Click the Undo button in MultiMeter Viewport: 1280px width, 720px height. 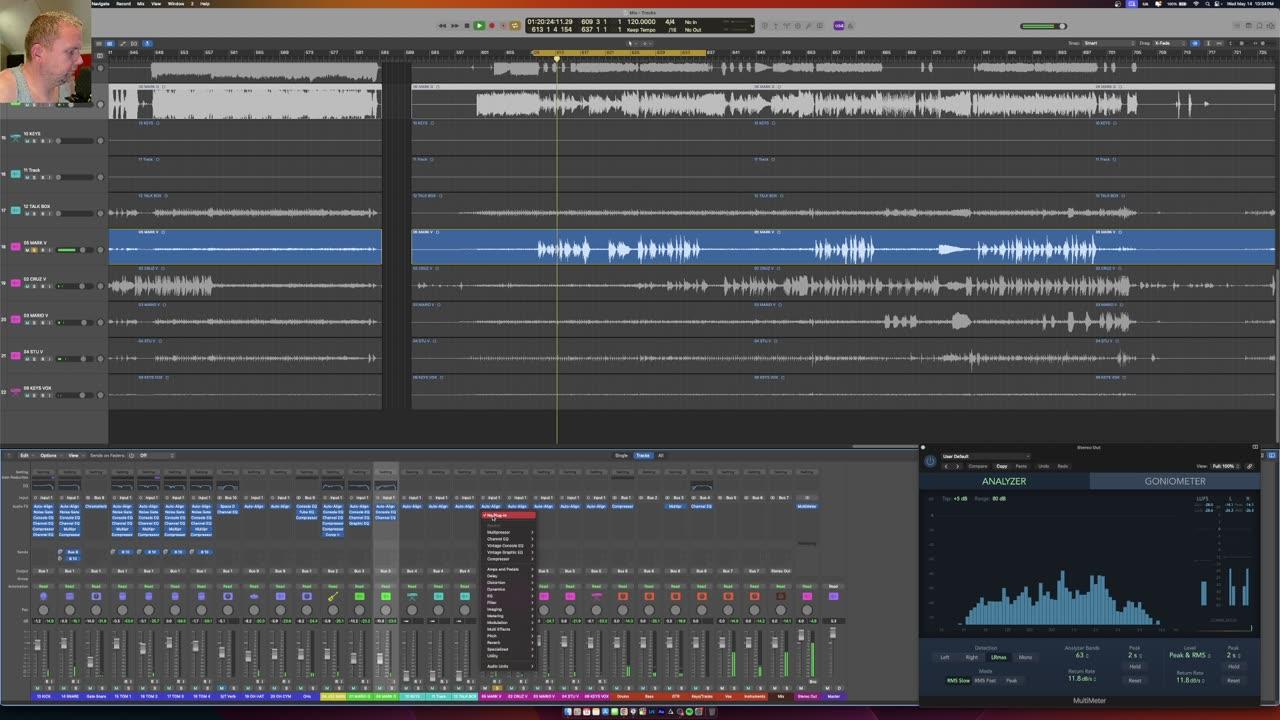[1044, 466]
